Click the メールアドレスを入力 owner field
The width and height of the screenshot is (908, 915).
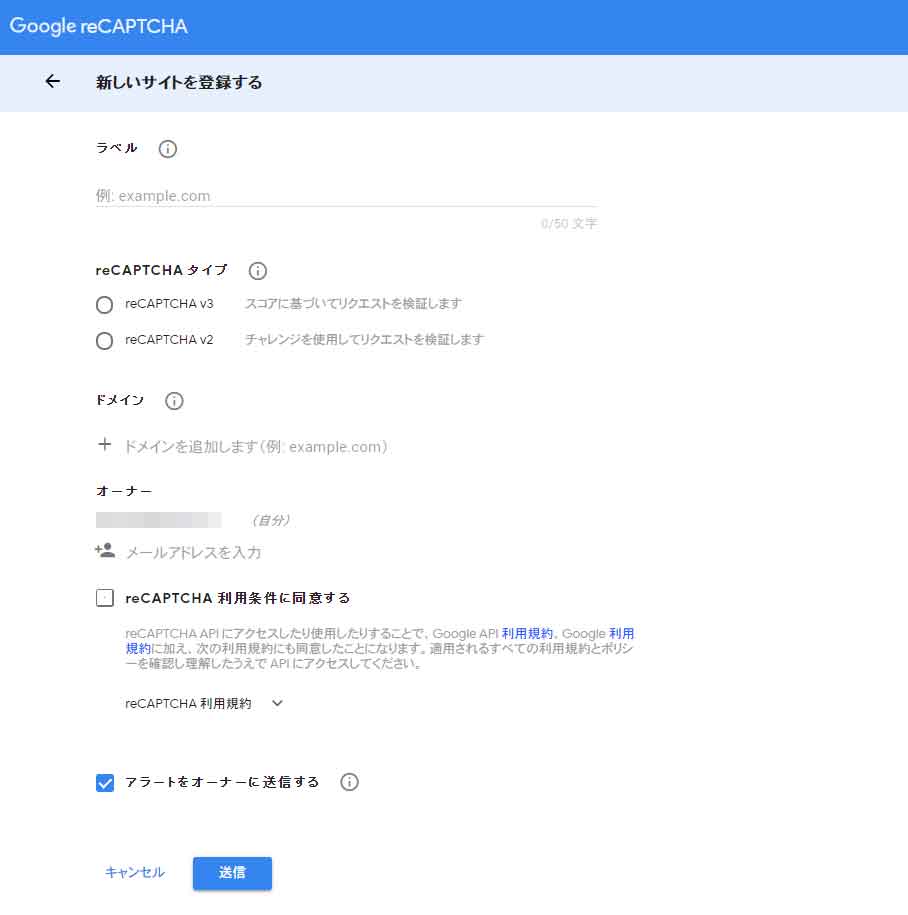(193, 552)
